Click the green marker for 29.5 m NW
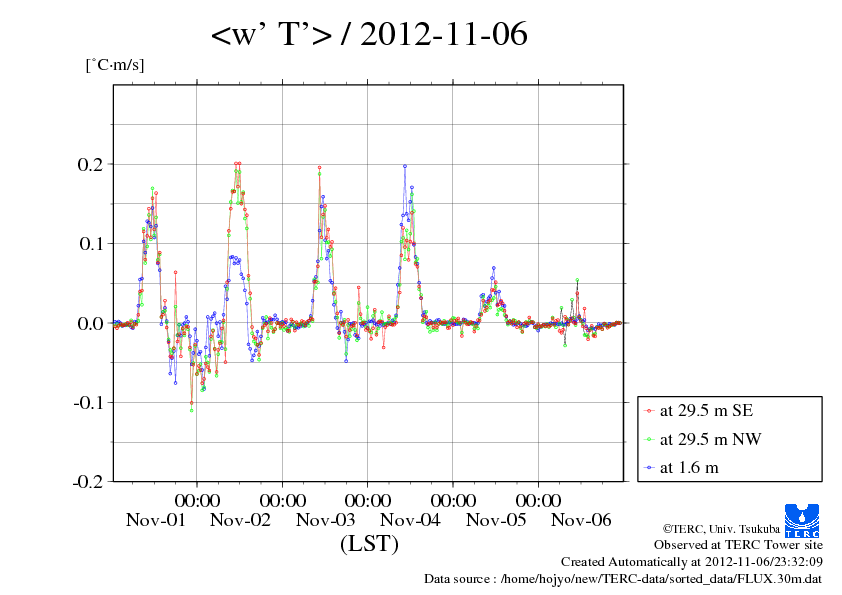The height and width of the screenshot is (595, 842). point(649,439)
